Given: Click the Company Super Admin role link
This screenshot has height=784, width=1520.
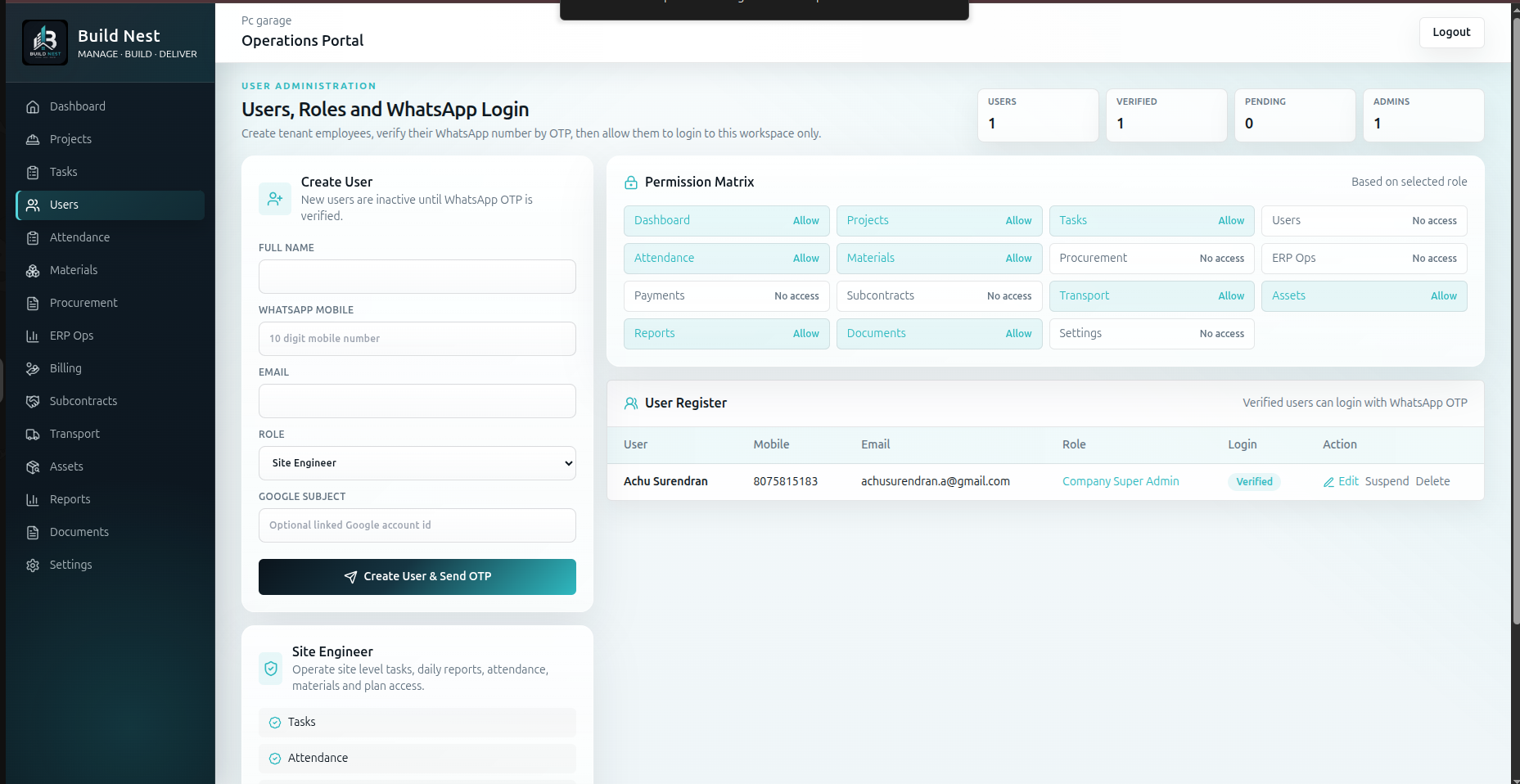Looking at the screenshot, I should tap(1121, 481).
